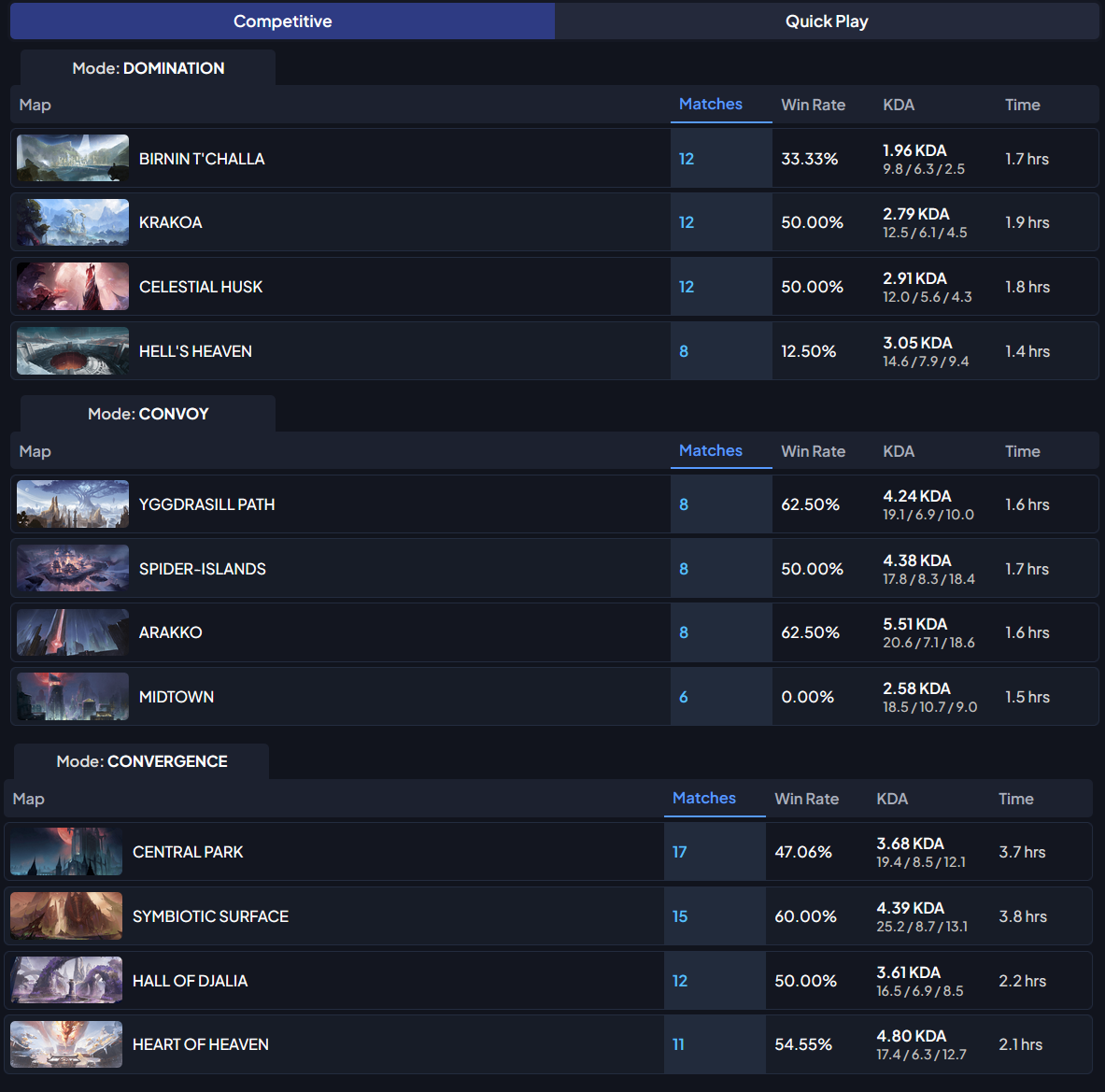
Task: Click Central Park's 3.7 hrs time
Action: click(x=1022, y=852)
